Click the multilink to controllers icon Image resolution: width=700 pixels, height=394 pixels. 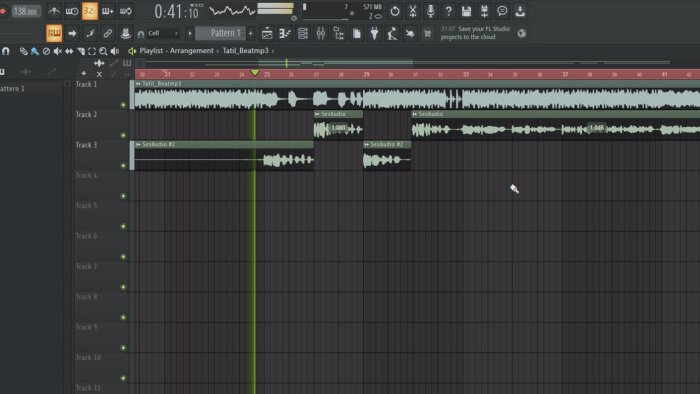pos(125,33)
